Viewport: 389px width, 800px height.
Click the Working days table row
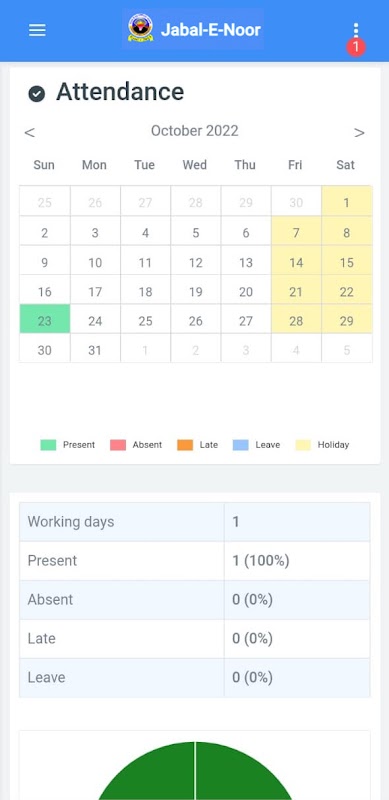[194, 522]
